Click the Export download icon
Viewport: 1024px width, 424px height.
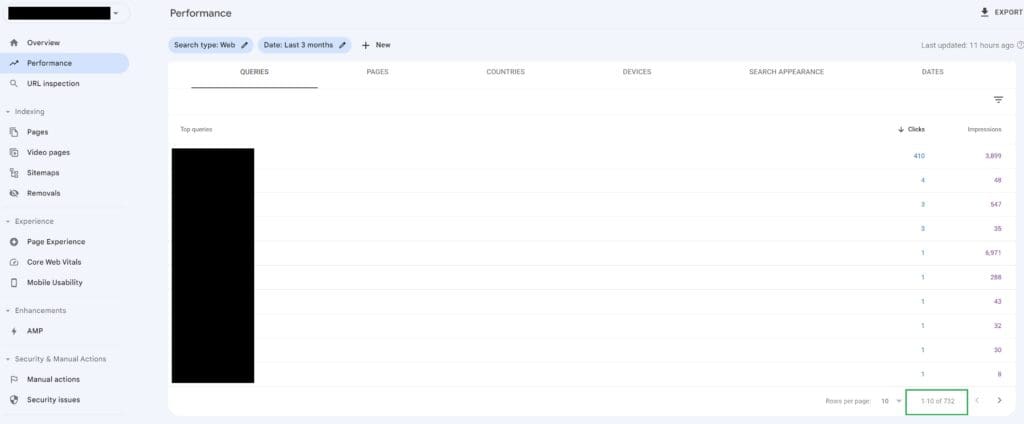pos(985,13)
